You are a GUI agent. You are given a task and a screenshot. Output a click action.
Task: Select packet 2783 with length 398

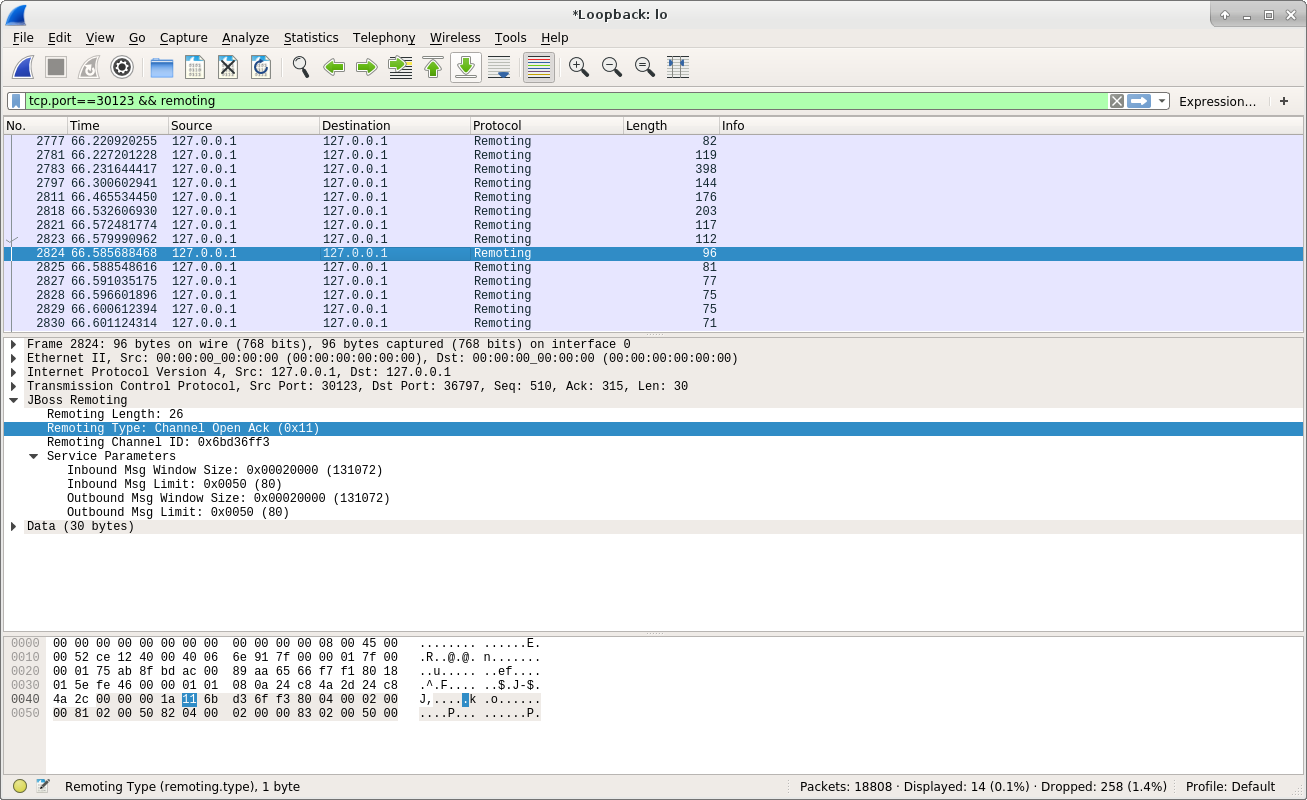[653, 169]
